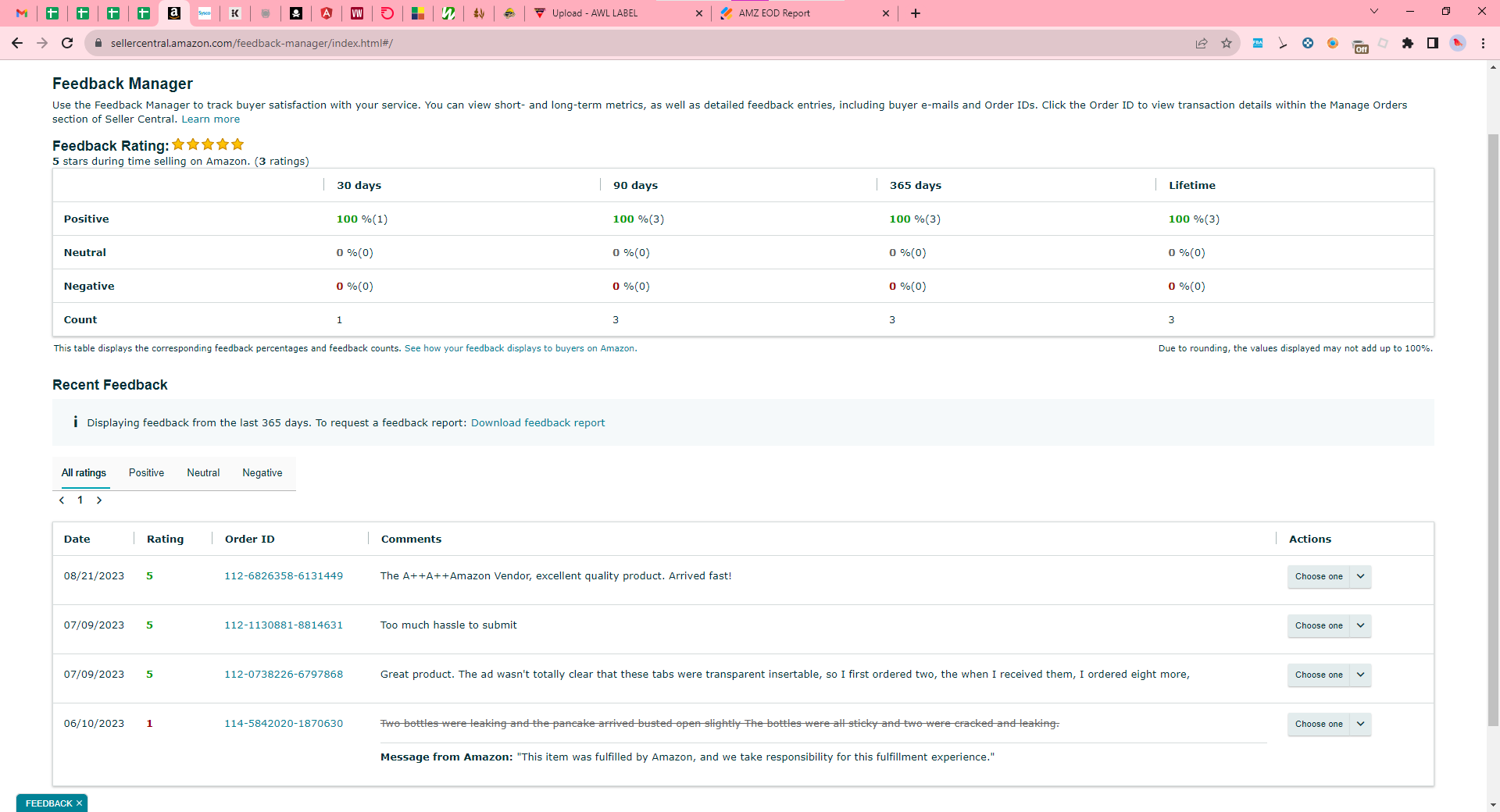
Task: Click the Recent Feedback heading
Action: pyautogui.click(x=110, y=385)
